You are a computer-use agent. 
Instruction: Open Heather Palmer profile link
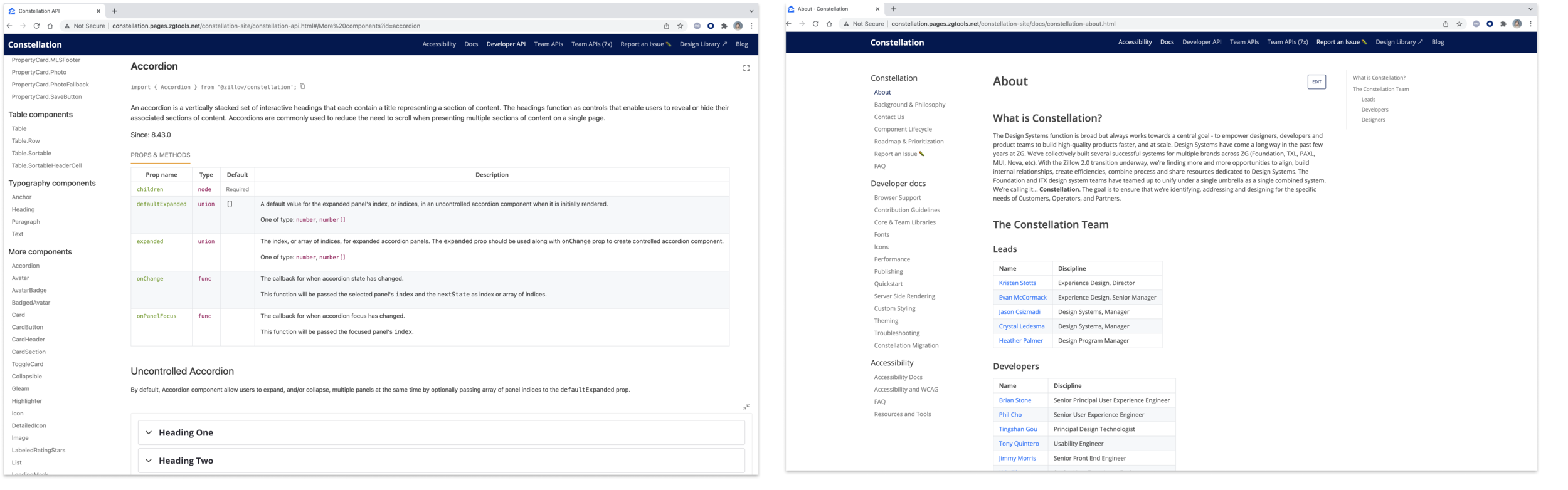tap(1020, 341)
